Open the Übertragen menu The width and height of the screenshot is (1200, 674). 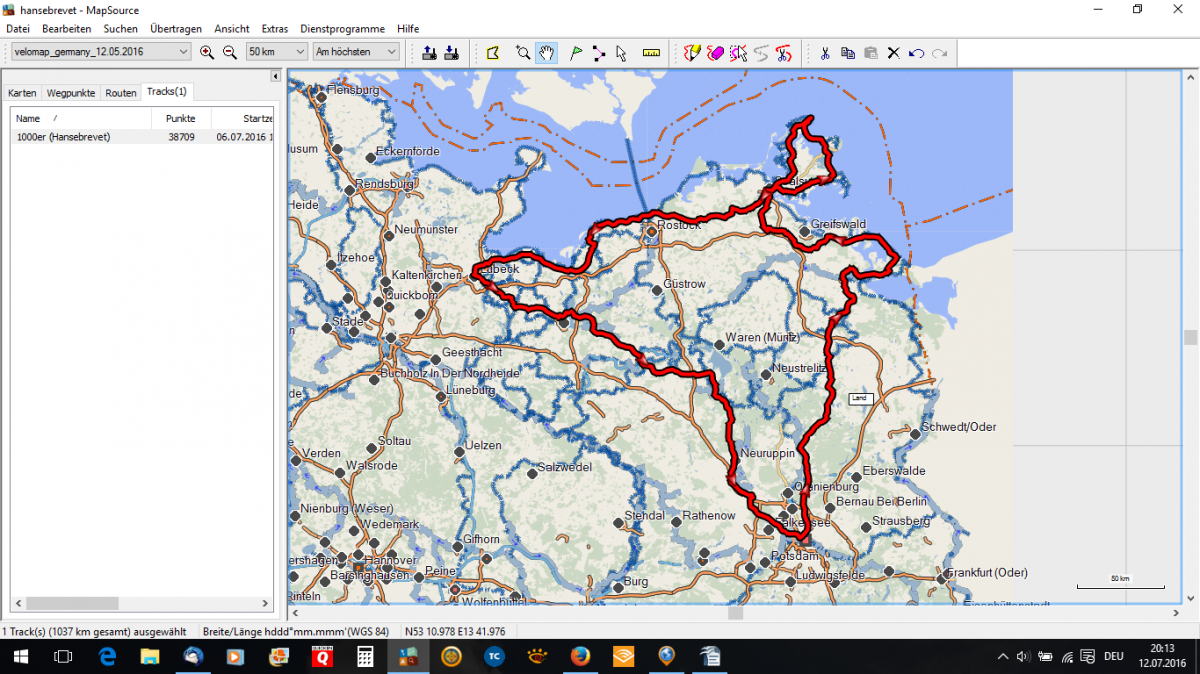(x=176, y=29)
